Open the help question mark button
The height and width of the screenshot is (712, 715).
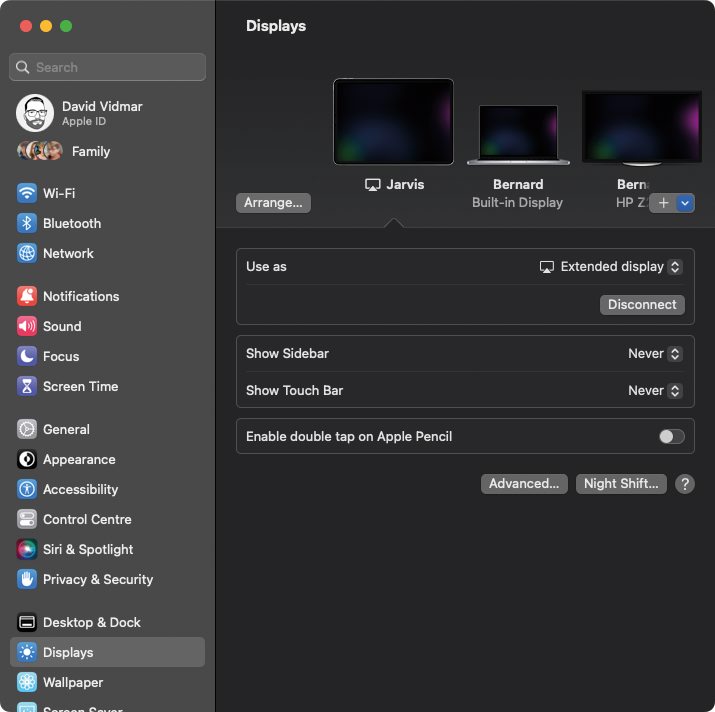point(685,483)
